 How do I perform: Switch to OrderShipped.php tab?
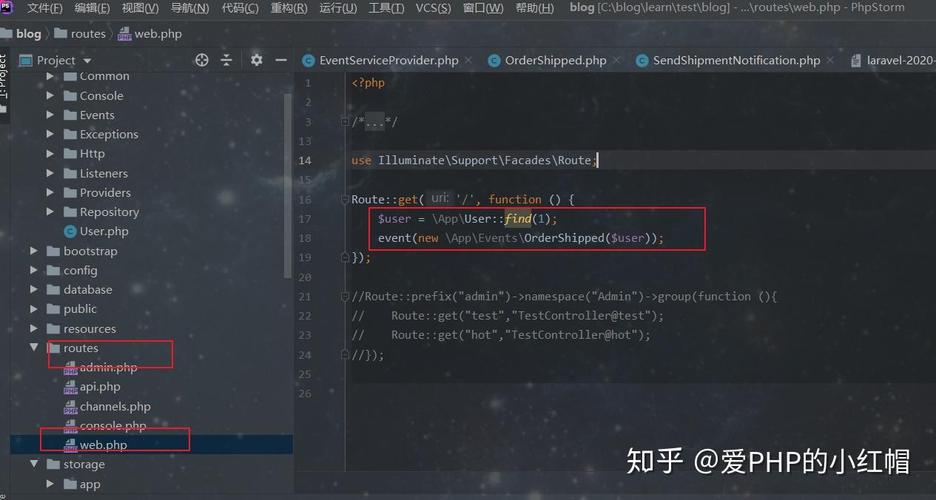coord(547,60)
